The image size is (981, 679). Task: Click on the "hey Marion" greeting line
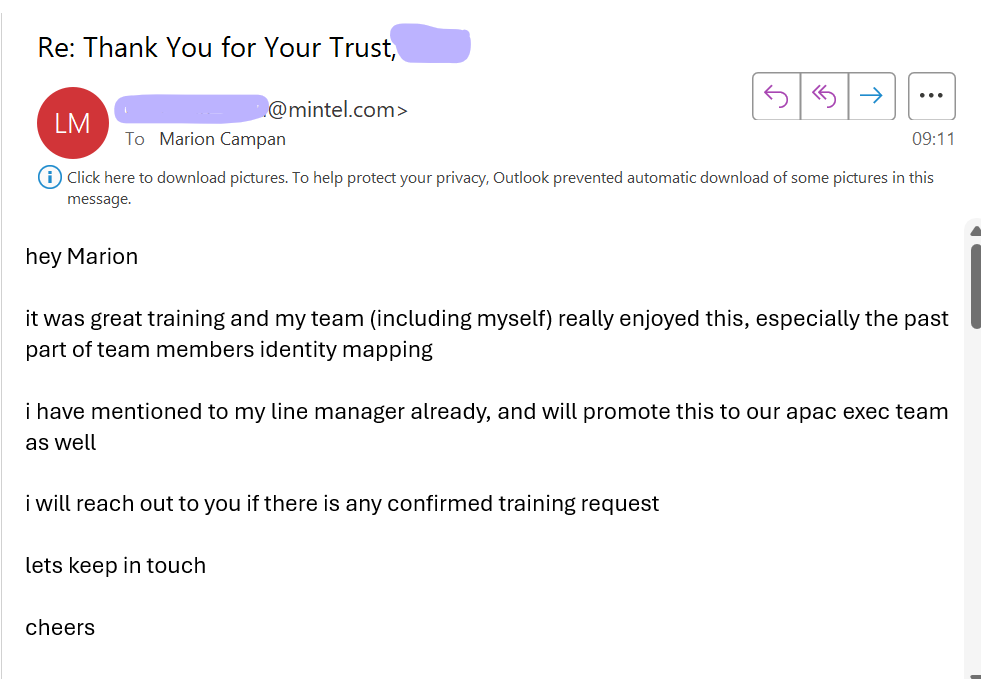point(81,257)
